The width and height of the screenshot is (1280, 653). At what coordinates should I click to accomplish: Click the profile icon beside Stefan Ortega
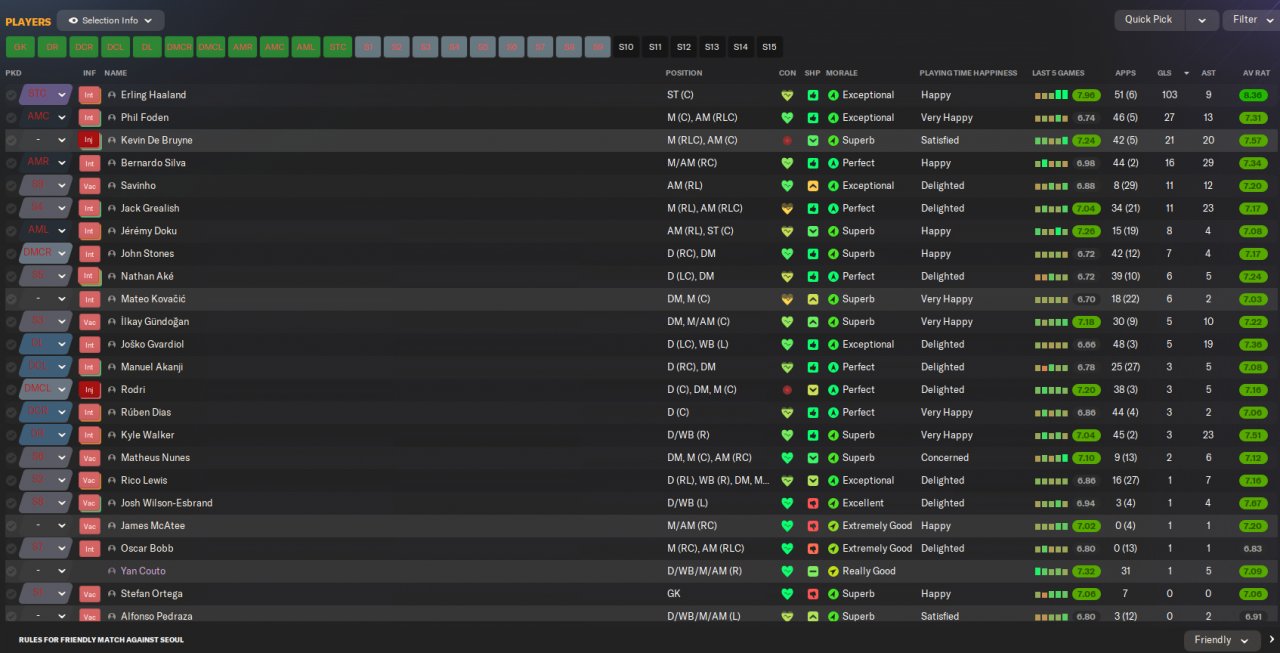tap(112, 594)
